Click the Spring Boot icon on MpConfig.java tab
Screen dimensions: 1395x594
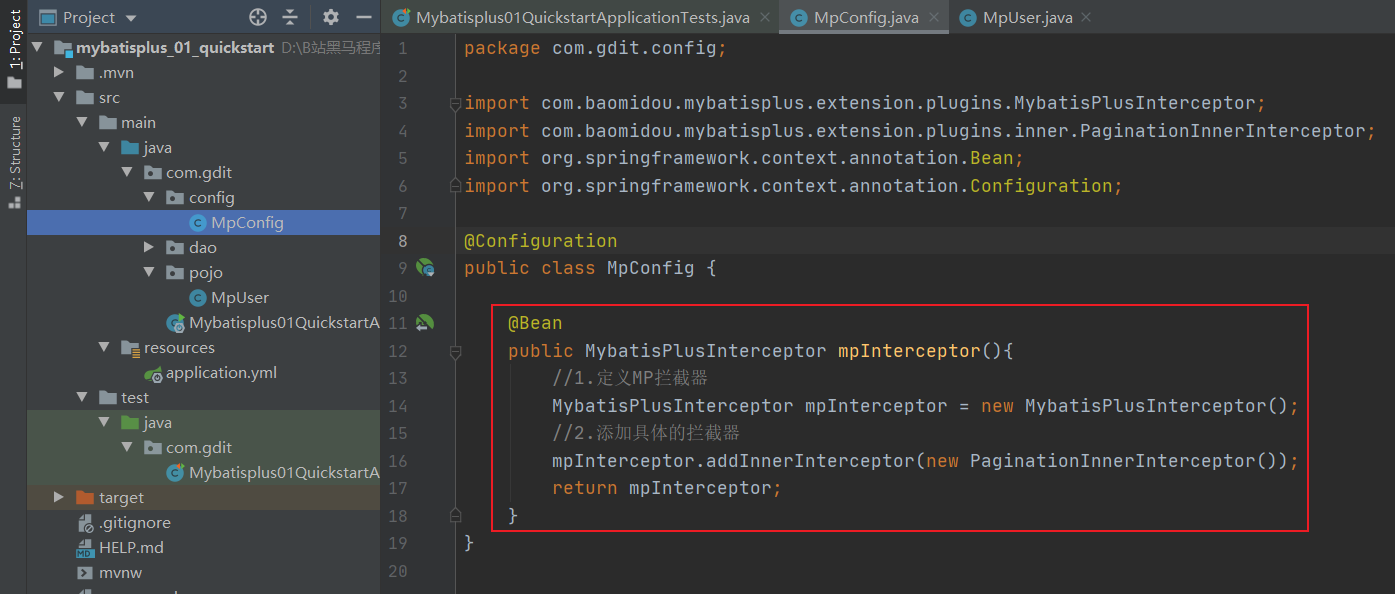pyautogui.click(x=798, y=17)
